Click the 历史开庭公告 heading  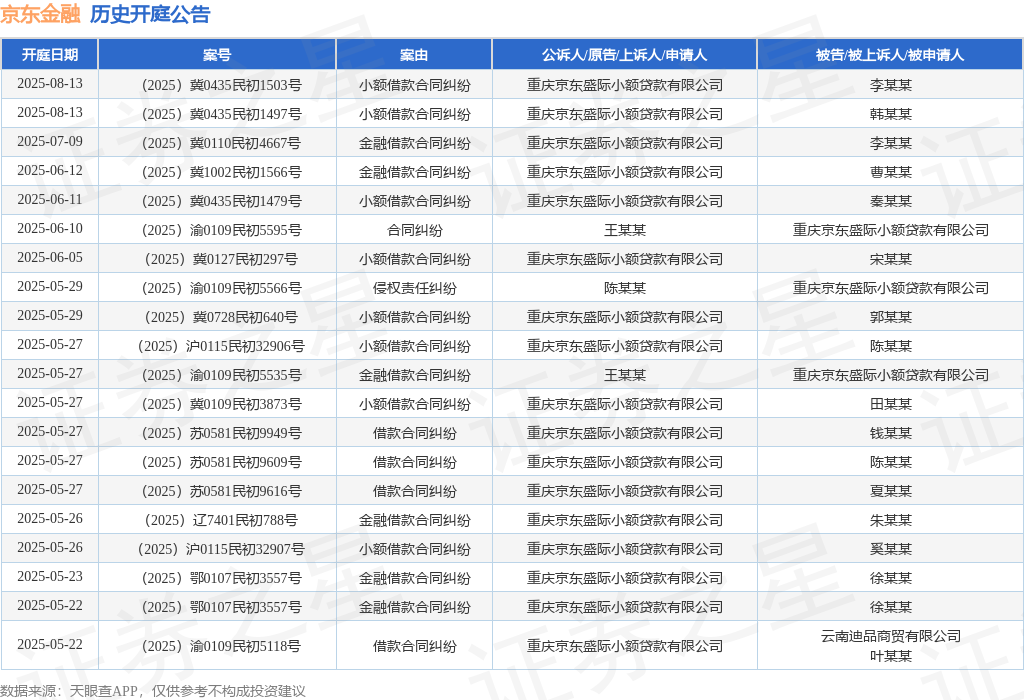pos(150,14)
